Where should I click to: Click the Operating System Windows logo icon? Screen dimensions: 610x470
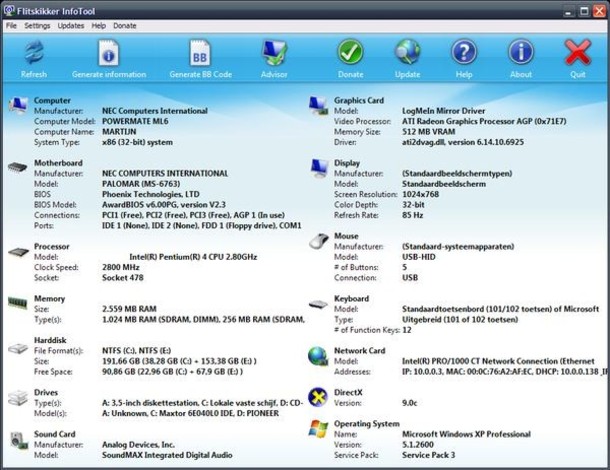[x=318, y=429]
